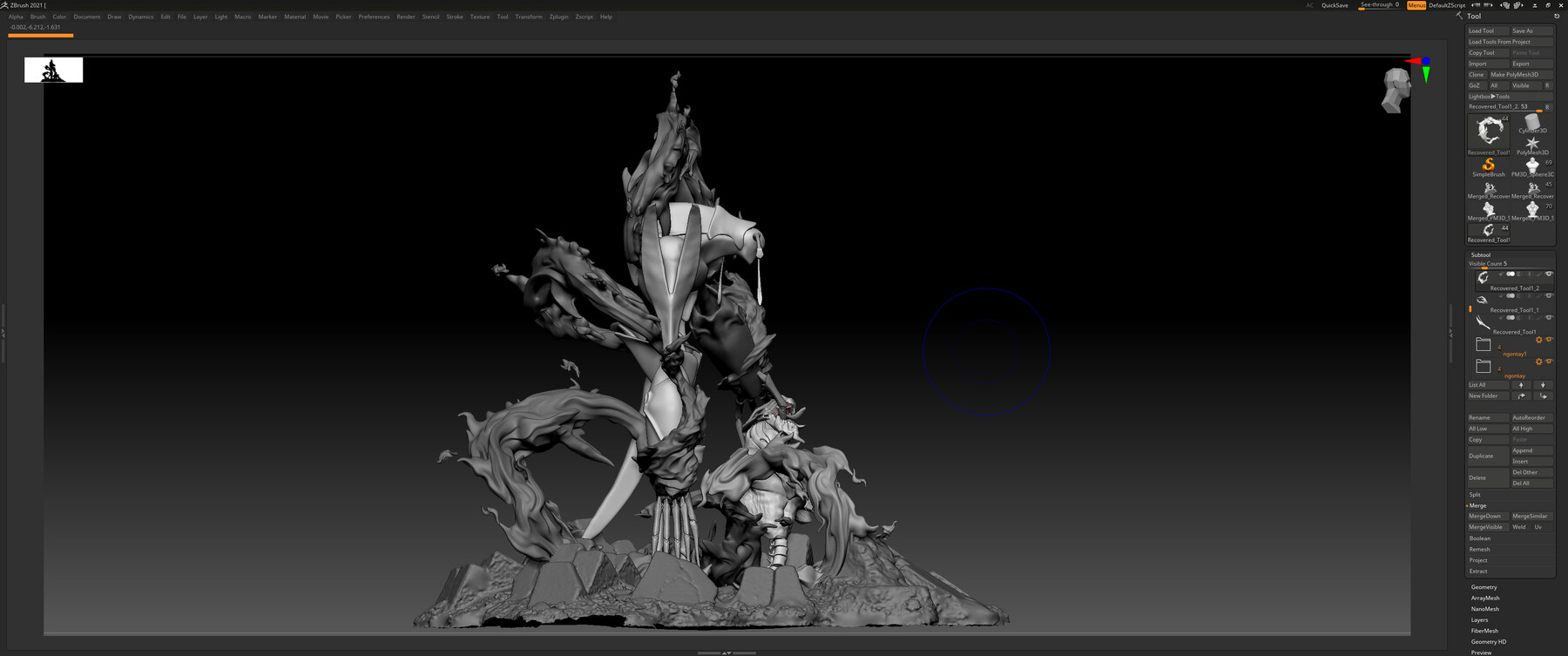Expand the NanoMesh section

pyautogui.click(x=1485, y=609)
